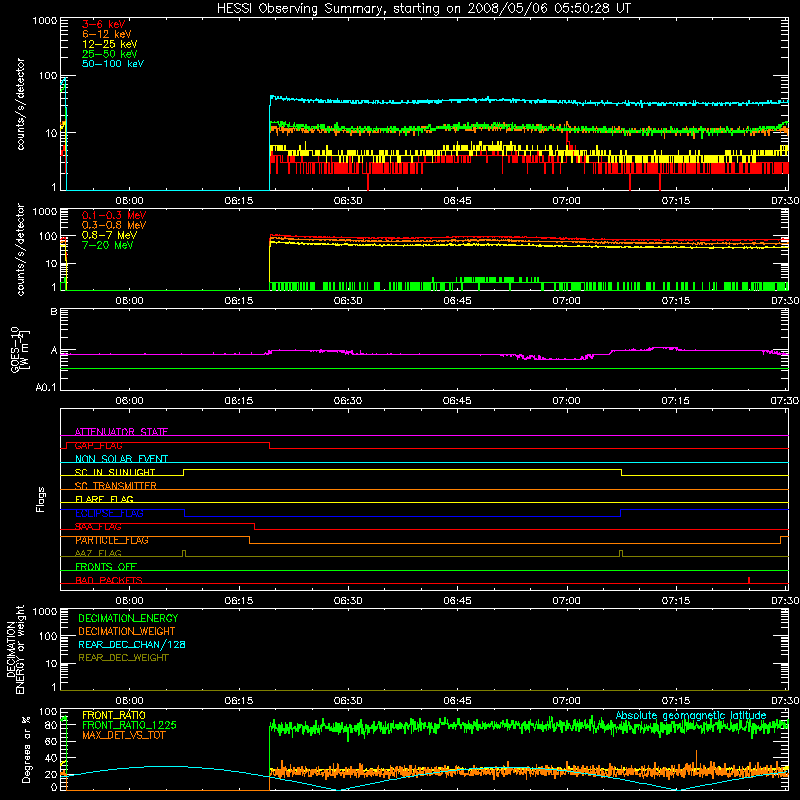Select the FLARE_FLAG label
The height and width of the screenshot is (800, 800).
104,499
